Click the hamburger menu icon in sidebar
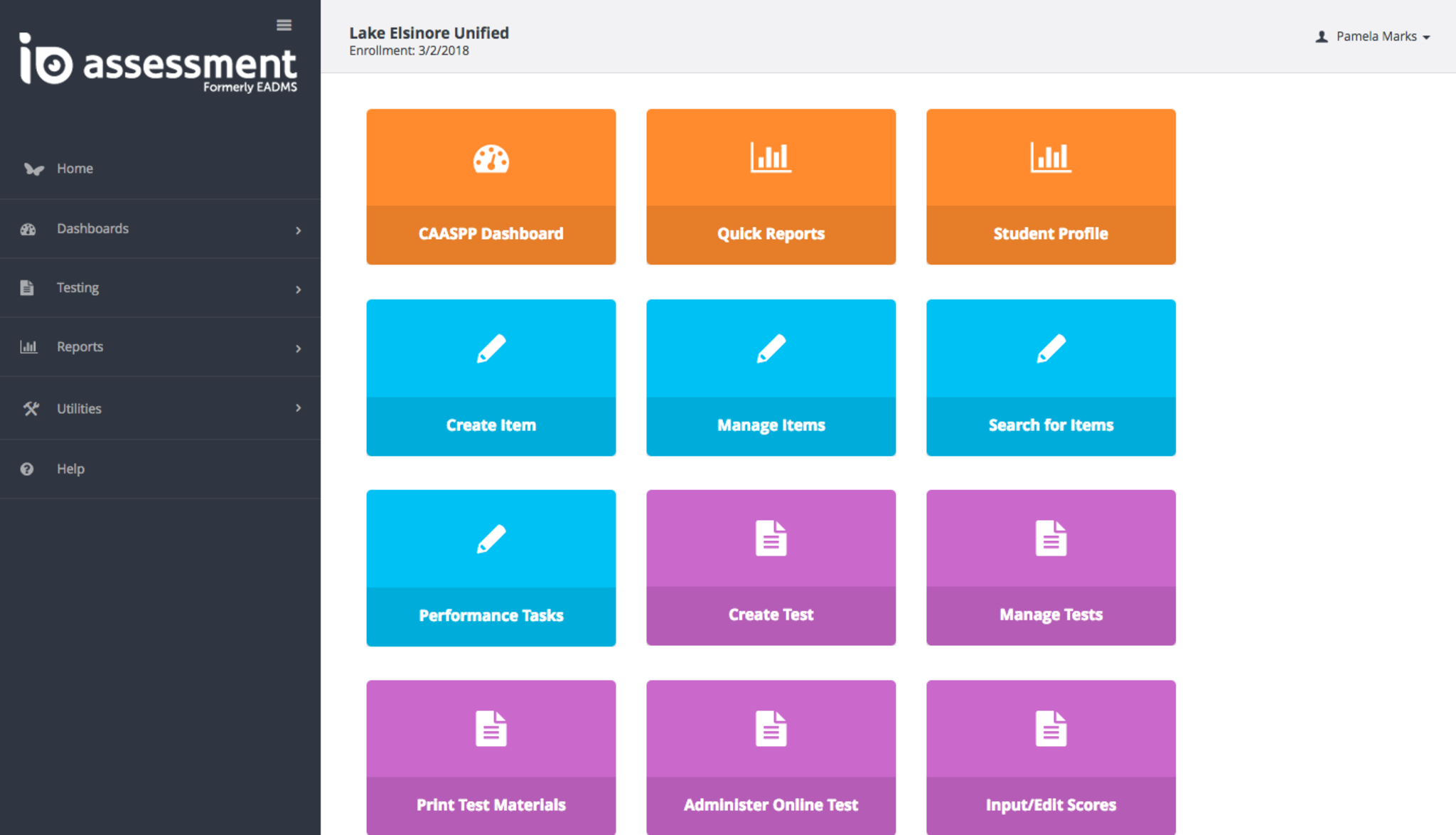Image resolution: width=1456 pixels, height=835 pixels. pos(284,26)
